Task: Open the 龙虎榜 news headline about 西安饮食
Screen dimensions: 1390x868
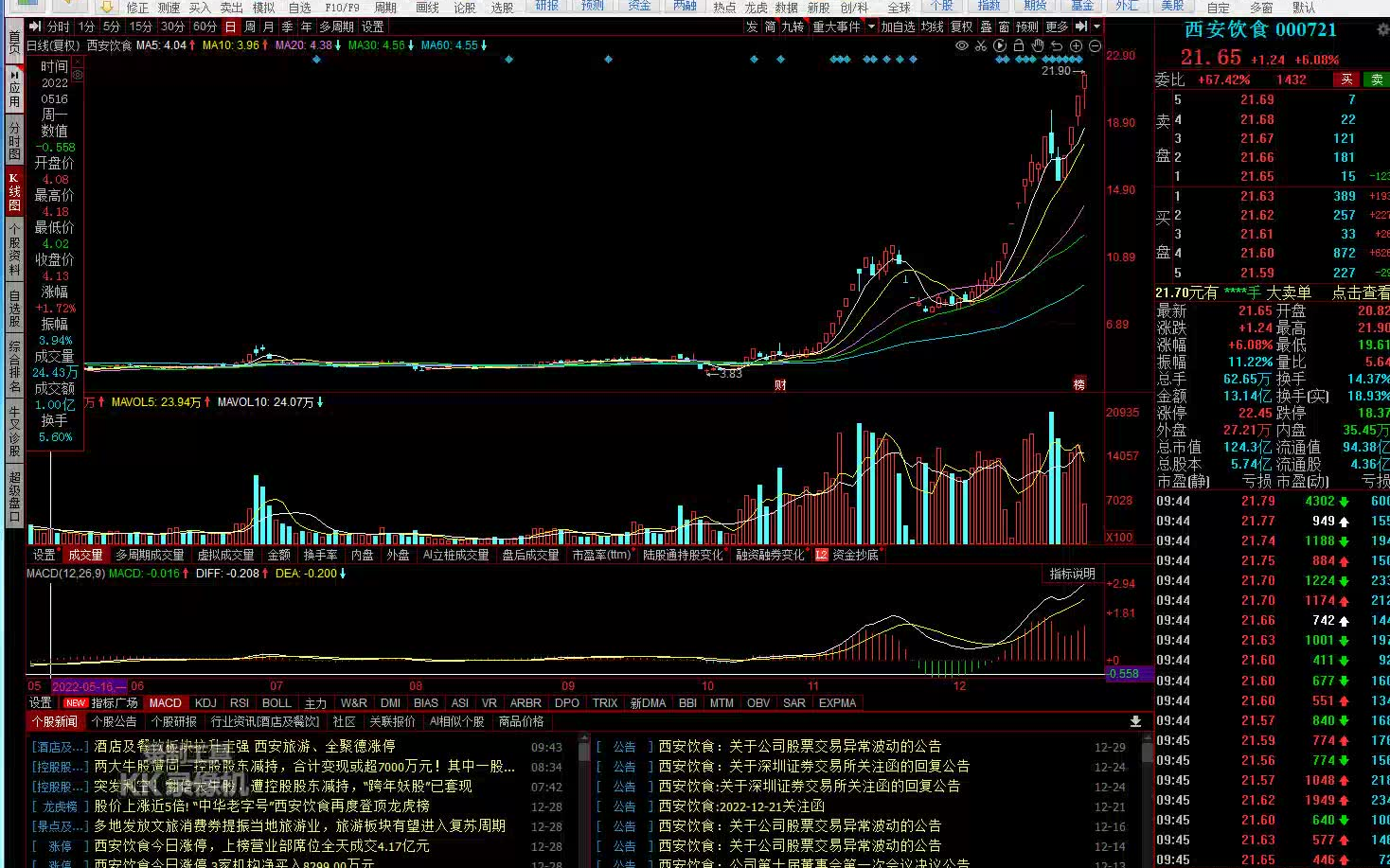Action: (261, 806)
